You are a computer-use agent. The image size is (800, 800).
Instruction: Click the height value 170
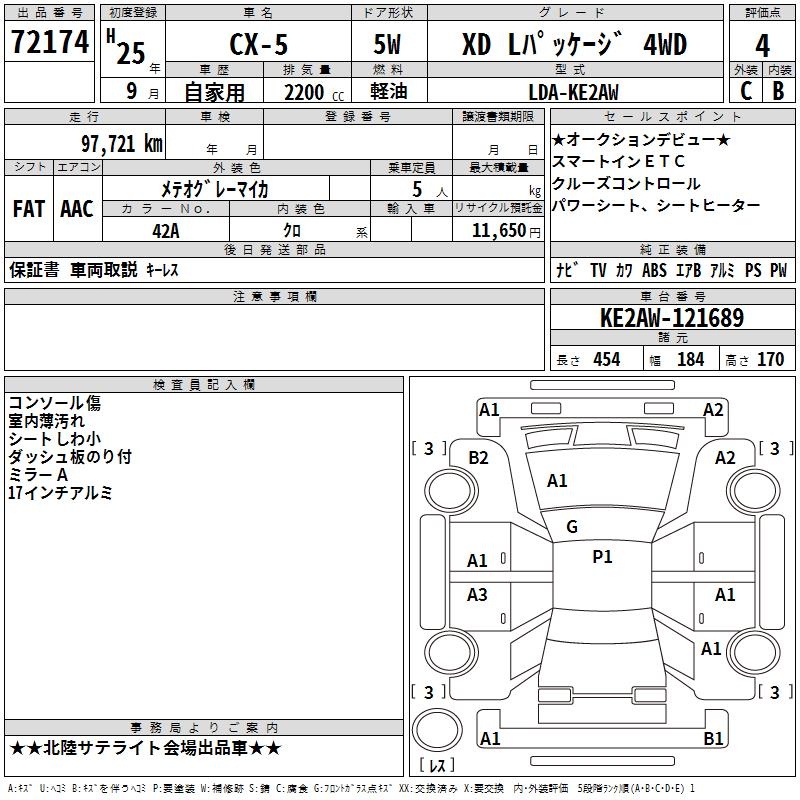click(x=770, y=359)
